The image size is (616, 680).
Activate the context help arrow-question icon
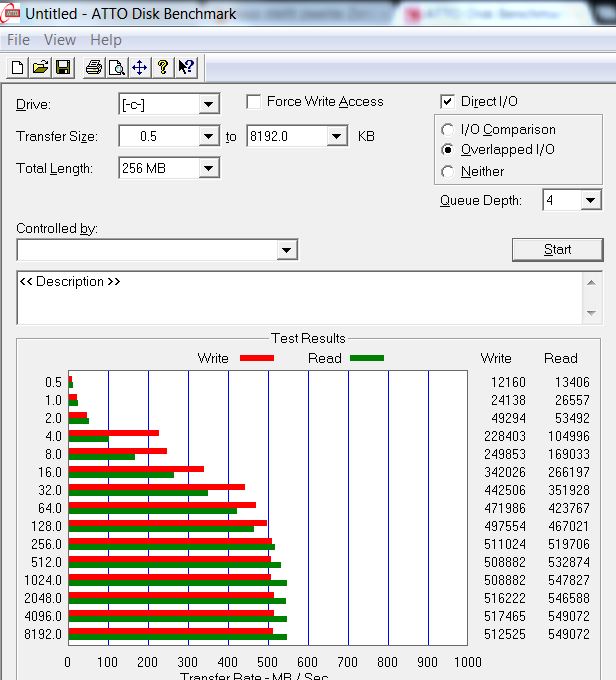coord(187,68)
